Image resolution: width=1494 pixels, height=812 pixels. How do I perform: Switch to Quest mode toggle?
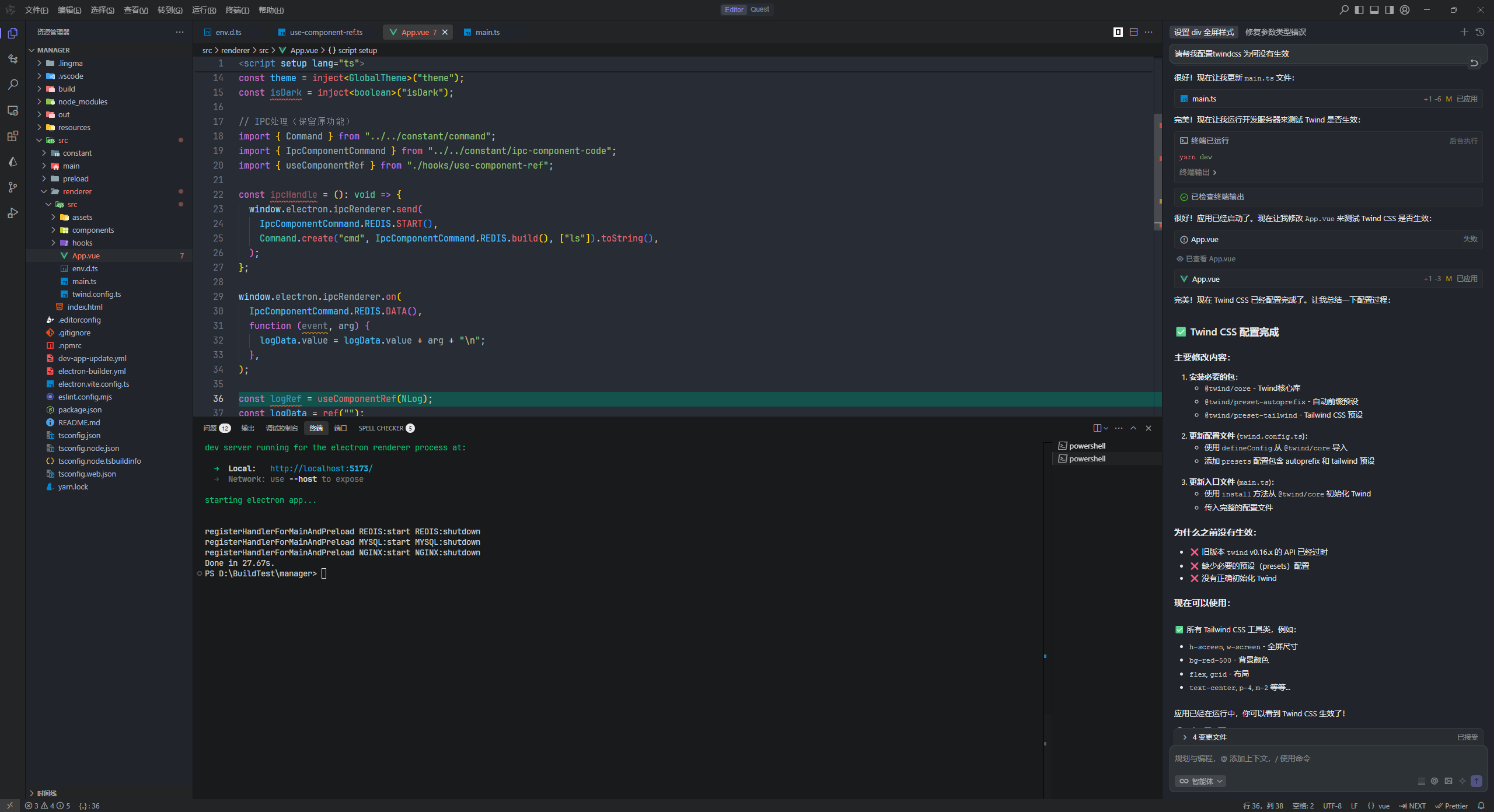(x=760, y=10)
